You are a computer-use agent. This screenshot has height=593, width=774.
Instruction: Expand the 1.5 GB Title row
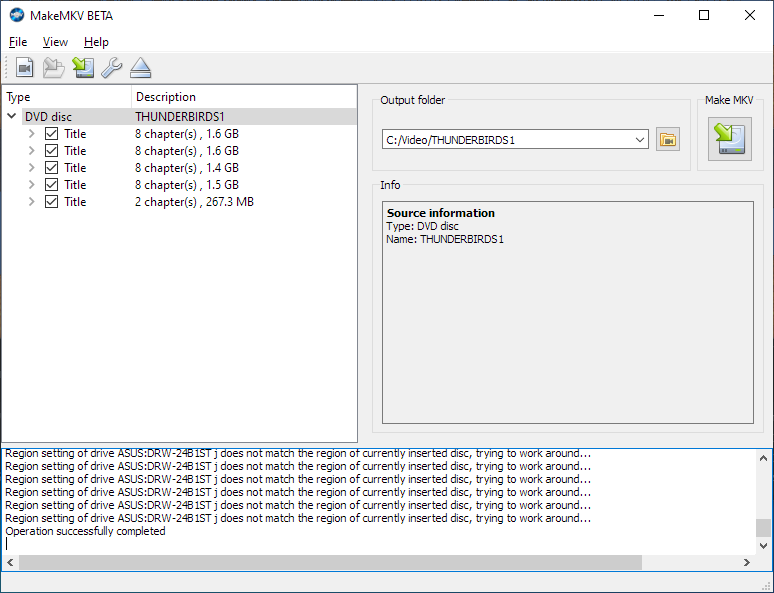click(x=32, y=185)
